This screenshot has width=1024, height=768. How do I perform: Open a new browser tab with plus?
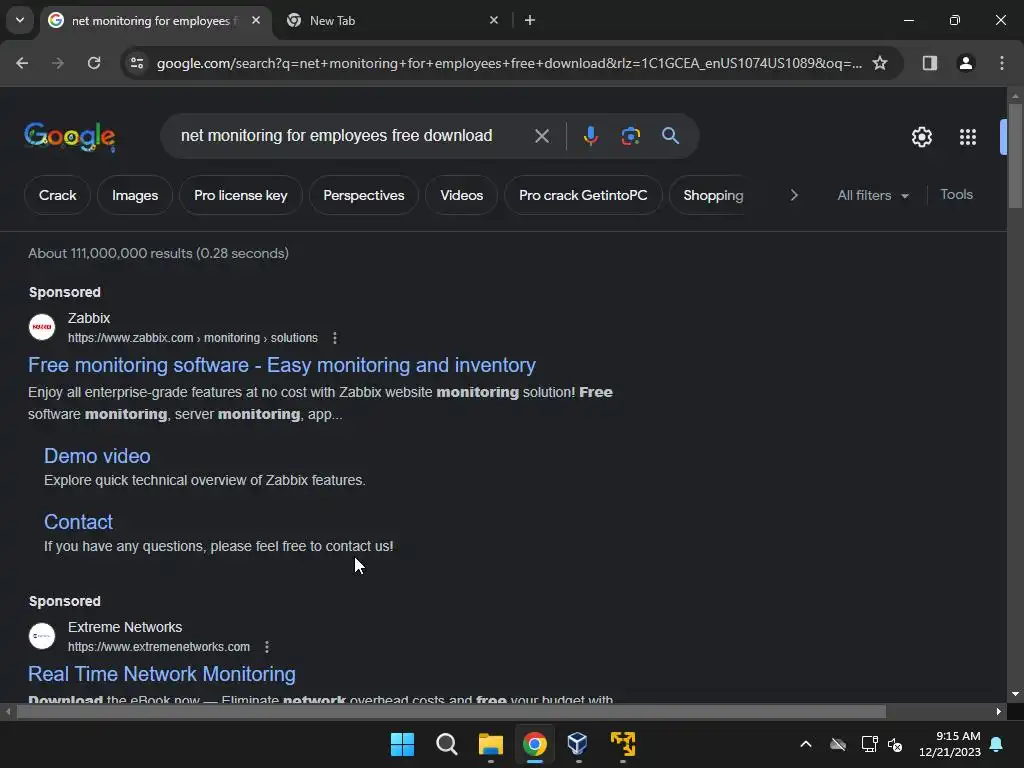(x=530, y=20)
